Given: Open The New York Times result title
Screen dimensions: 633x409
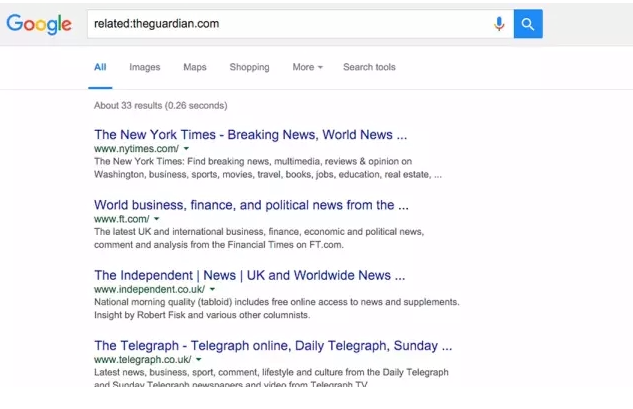Looking at the screenshot, I should point(251,134).
